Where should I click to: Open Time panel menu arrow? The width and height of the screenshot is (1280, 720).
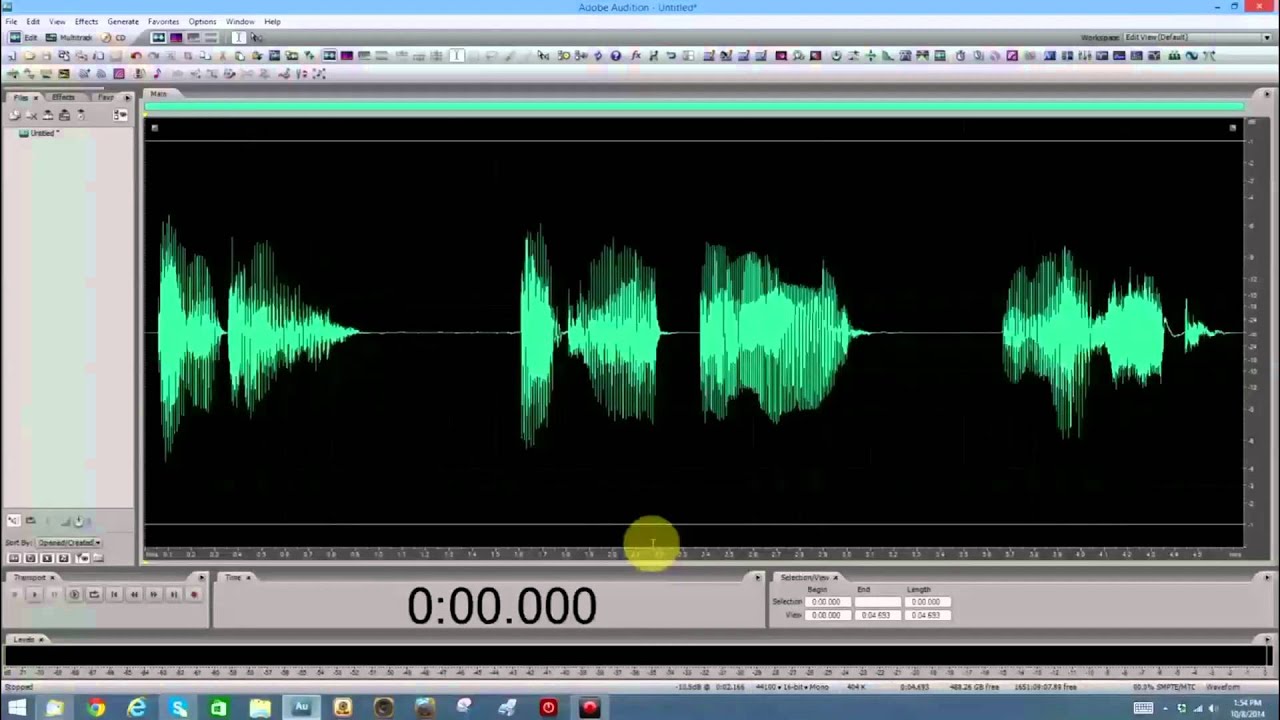click(x=757, y=577)
